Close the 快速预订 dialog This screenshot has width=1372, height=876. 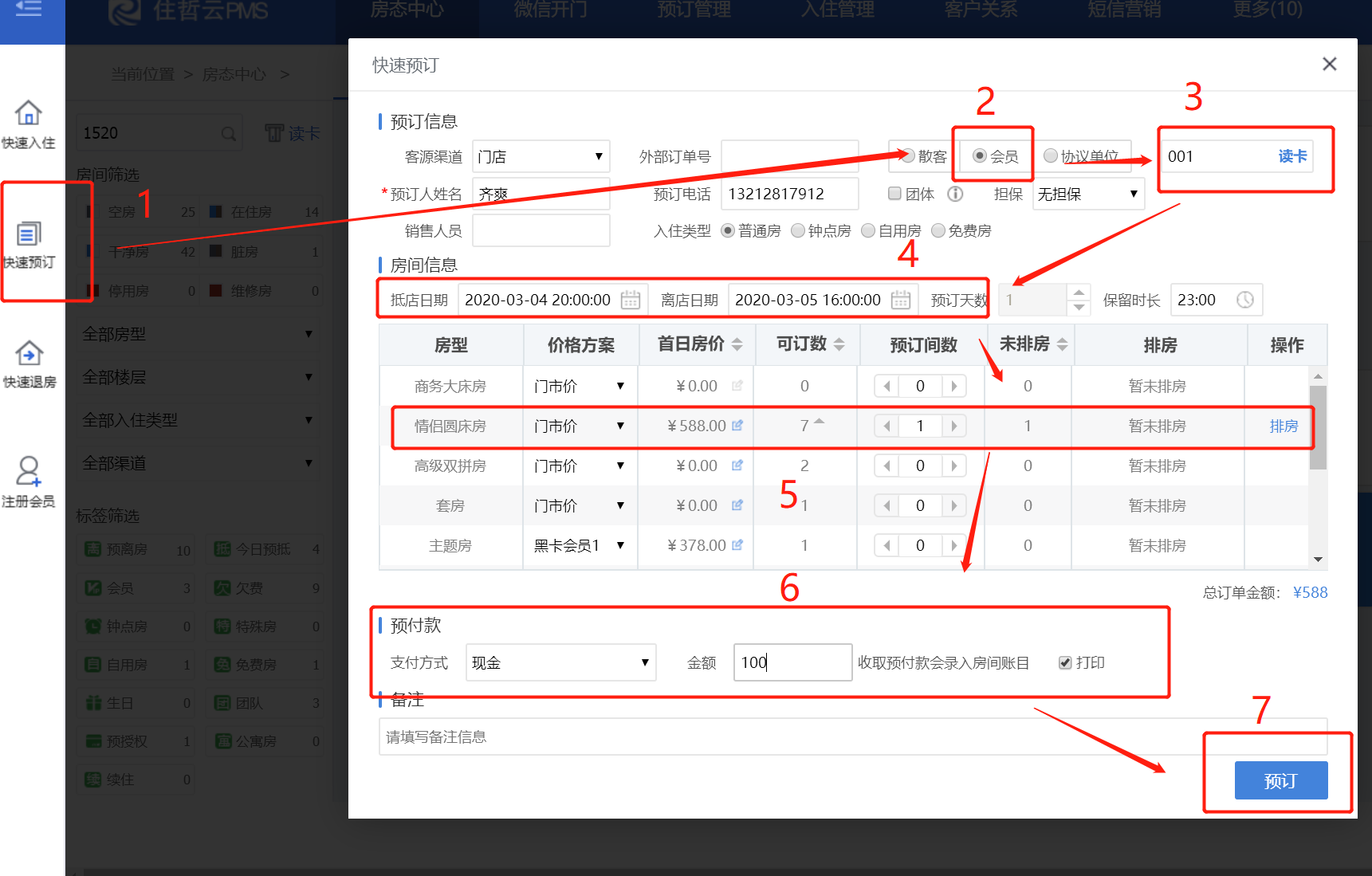[1329, 64]
